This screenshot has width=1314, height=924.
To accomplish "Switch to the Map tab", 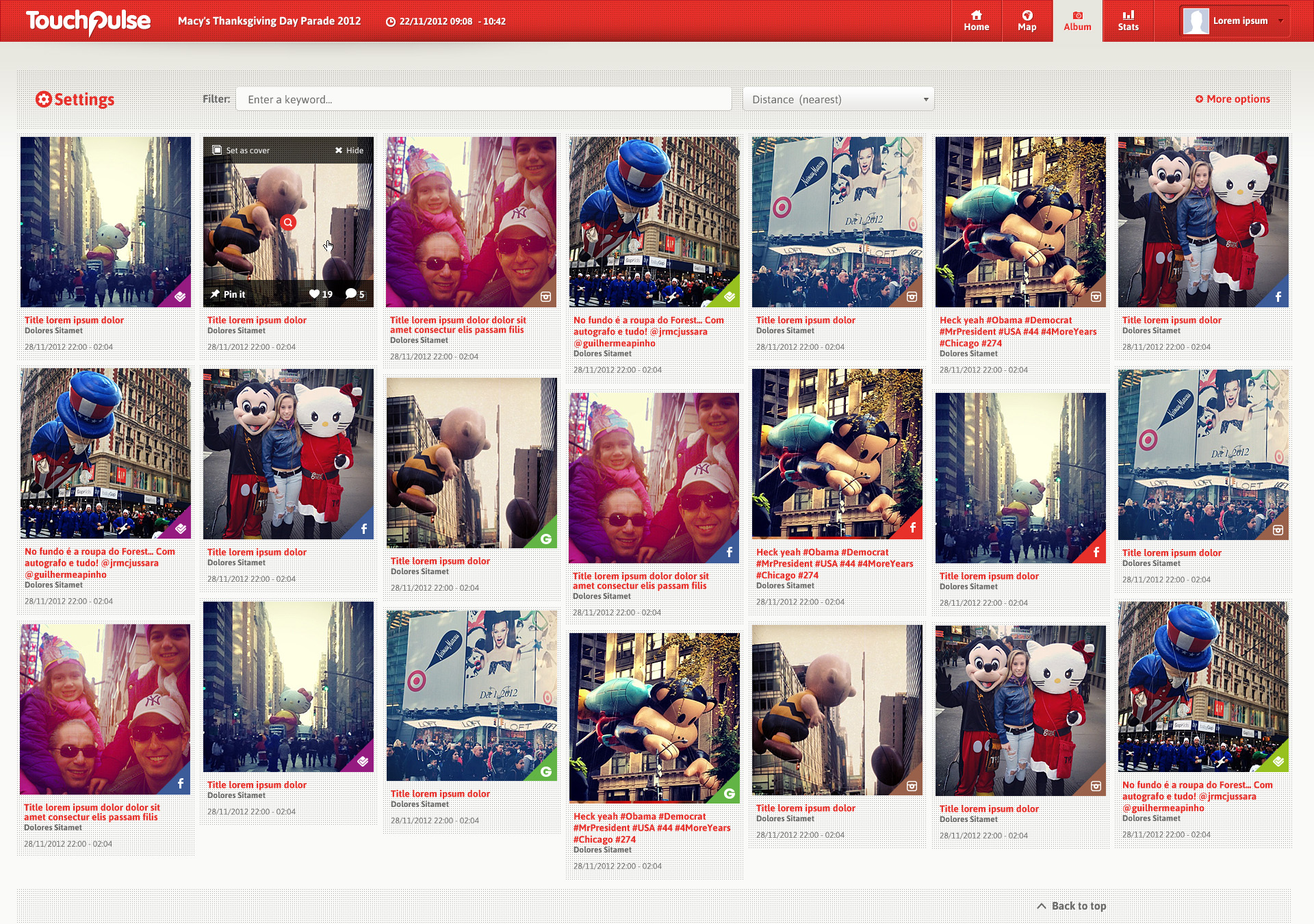I will 1027,21.
